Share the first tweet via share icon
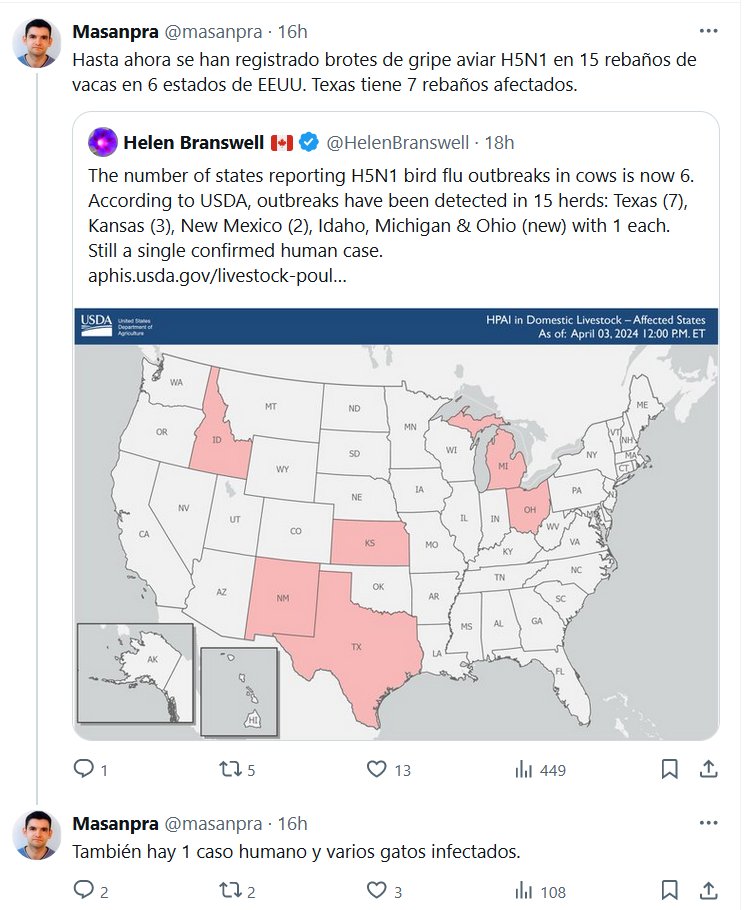This screenshot has height=910, width=748. pos(708,769)
